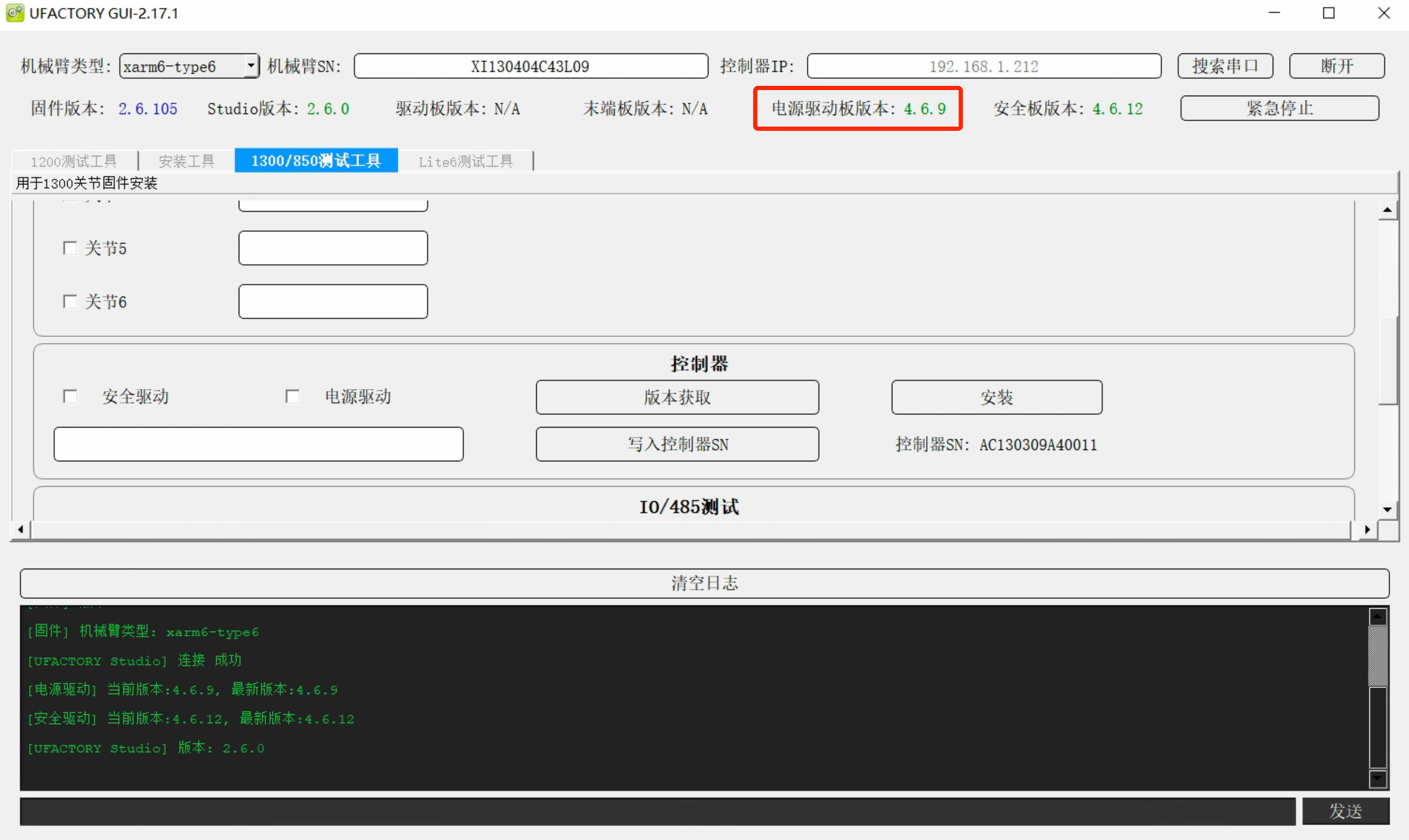Image resolution: width=1409 pixels, height=840 pixels.
Task: Click the [安全驱动] 当前版本 log line
Action: [191, 718]
